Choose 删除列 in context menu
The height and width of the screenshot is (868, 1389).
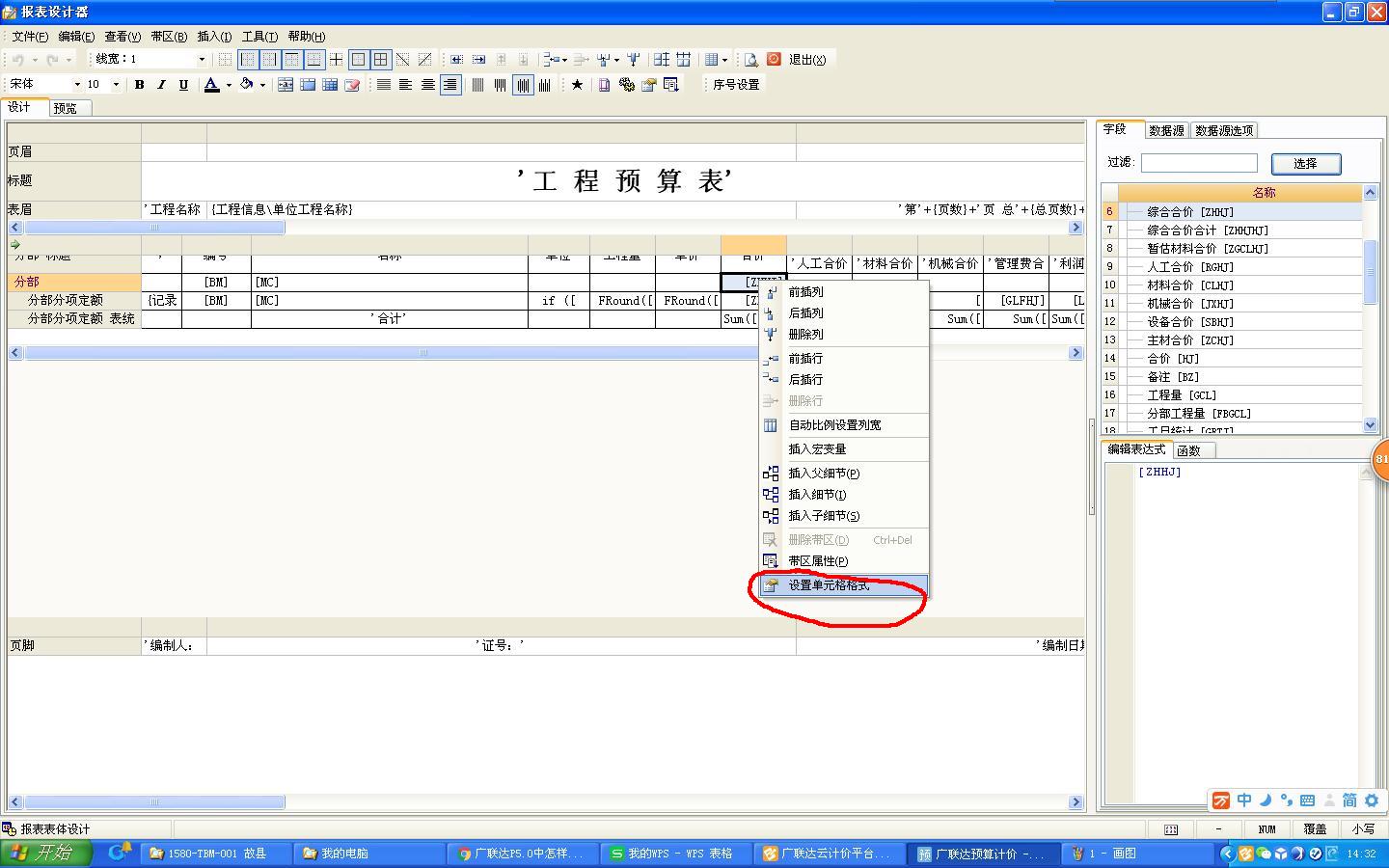tap(844, 334)
